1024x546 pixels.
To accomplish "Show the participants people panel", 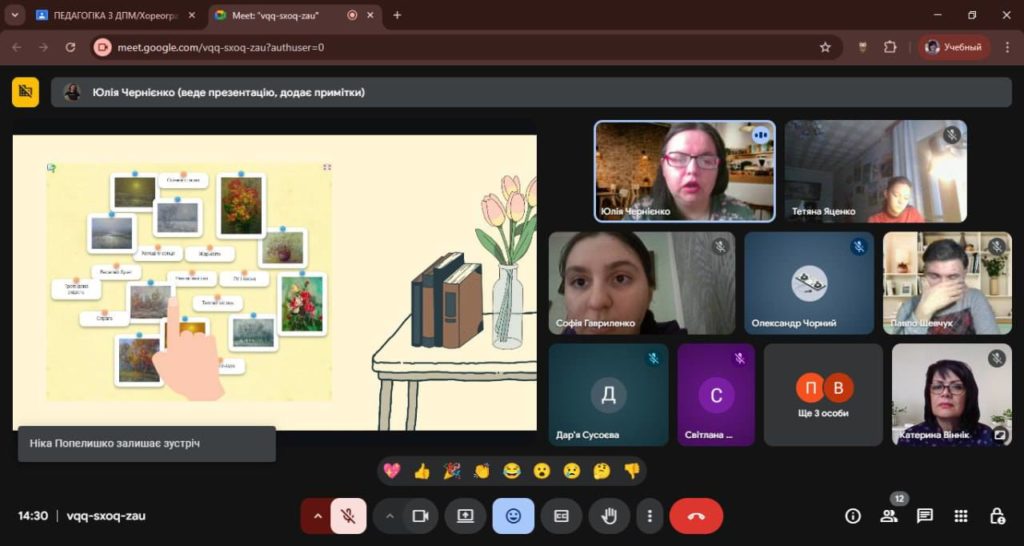I will click(x=888, y=516).
